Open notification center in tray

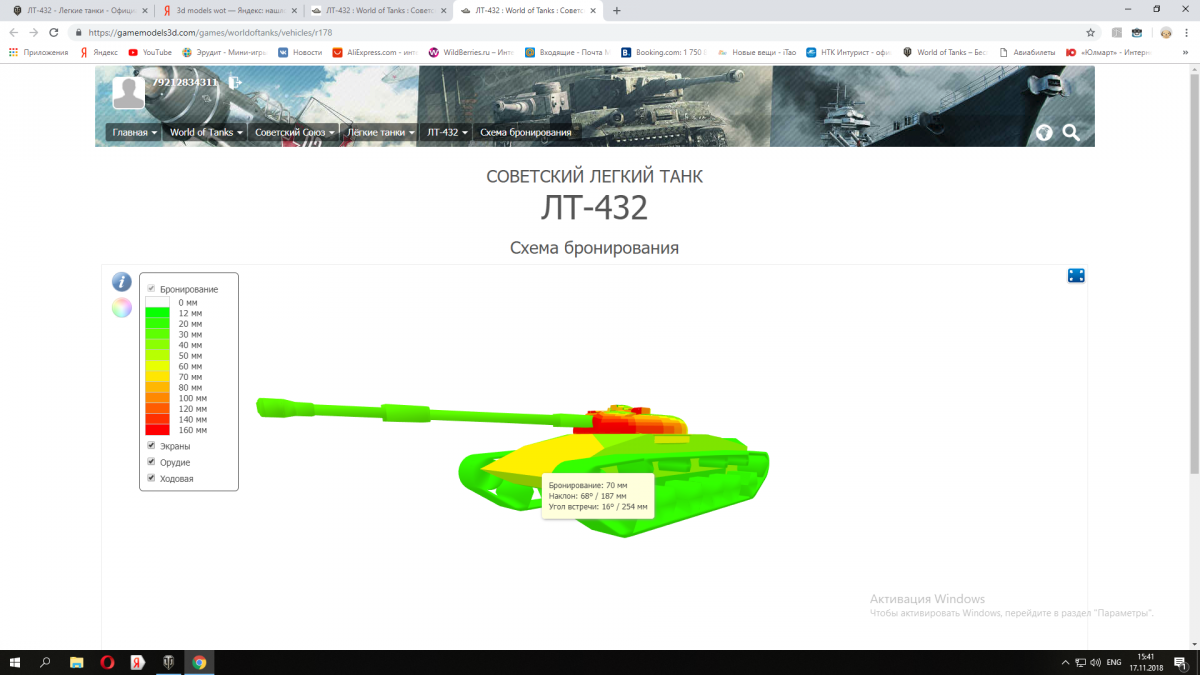click(x=1182, y=662)
